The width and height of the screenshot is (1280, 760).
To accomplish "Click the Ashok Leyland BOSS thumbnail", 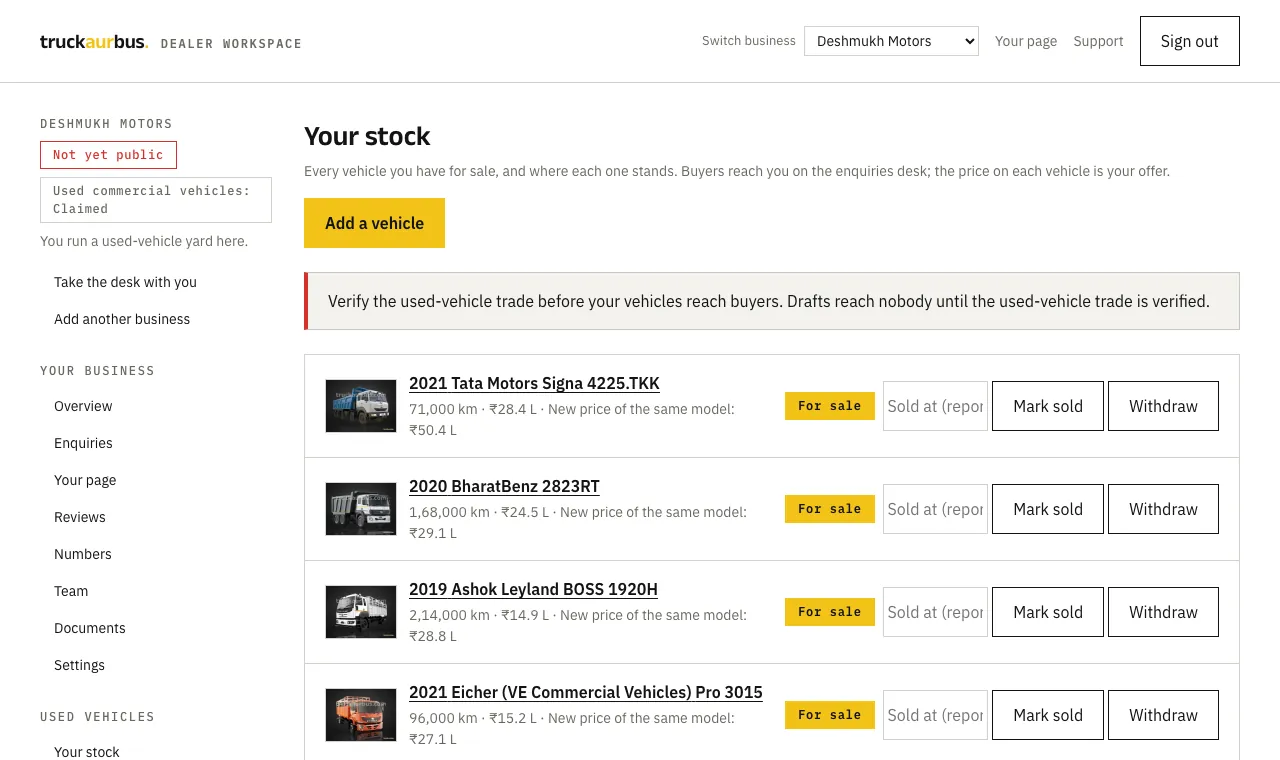I will pyautogui.click(x=361, y=612).
